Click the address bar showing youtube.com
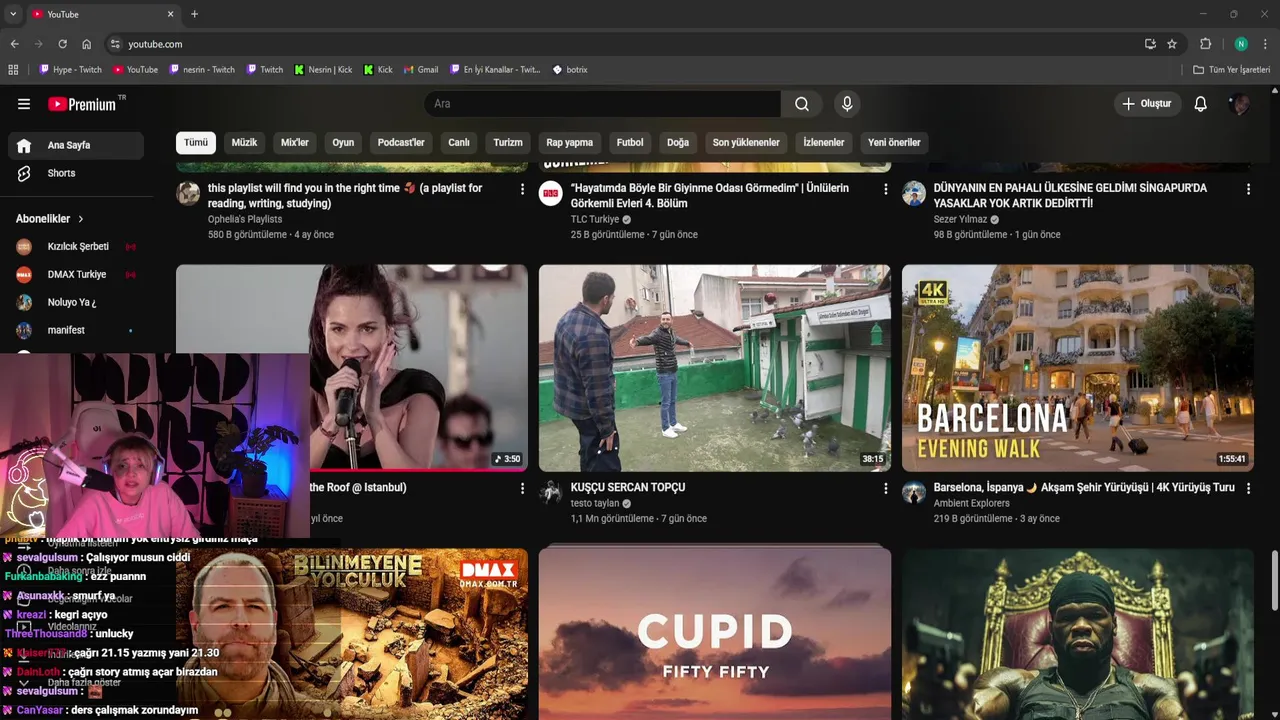The image size is (1280, 720). click(630, 44)
